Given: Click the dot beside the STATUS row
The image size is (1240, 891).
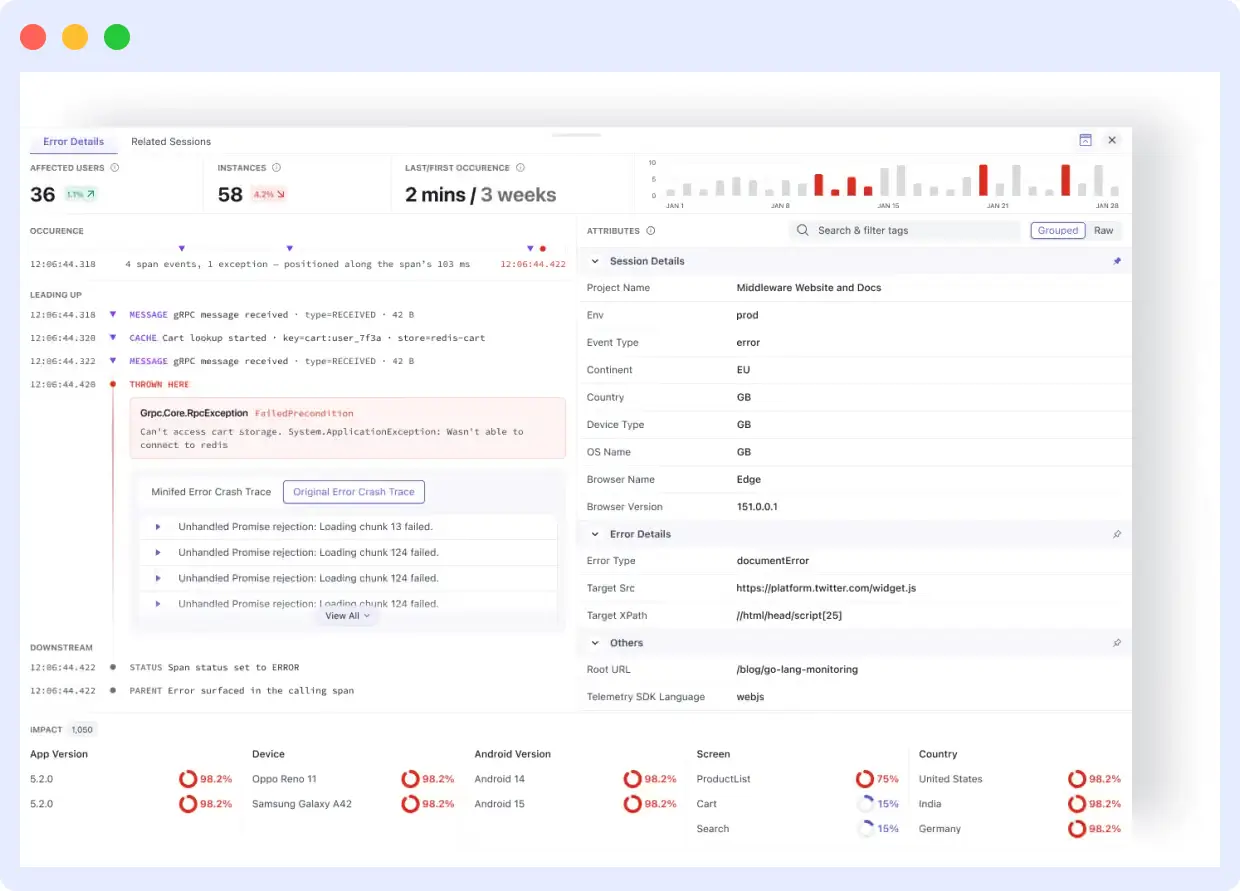Looking at the screenshot, I should pyautogui.click(x=113, y=667).
